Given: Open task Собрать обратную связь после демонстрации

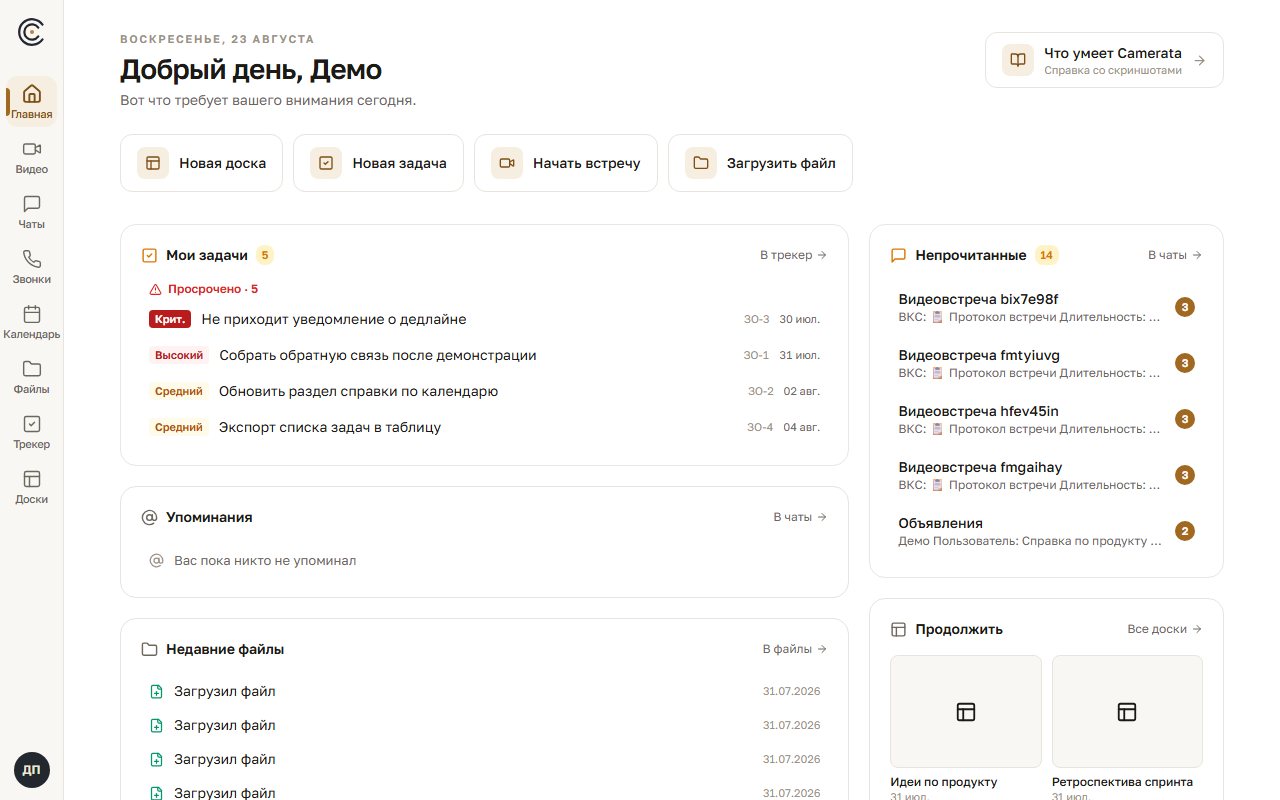Looking at the screenshot, I should 484,355.
